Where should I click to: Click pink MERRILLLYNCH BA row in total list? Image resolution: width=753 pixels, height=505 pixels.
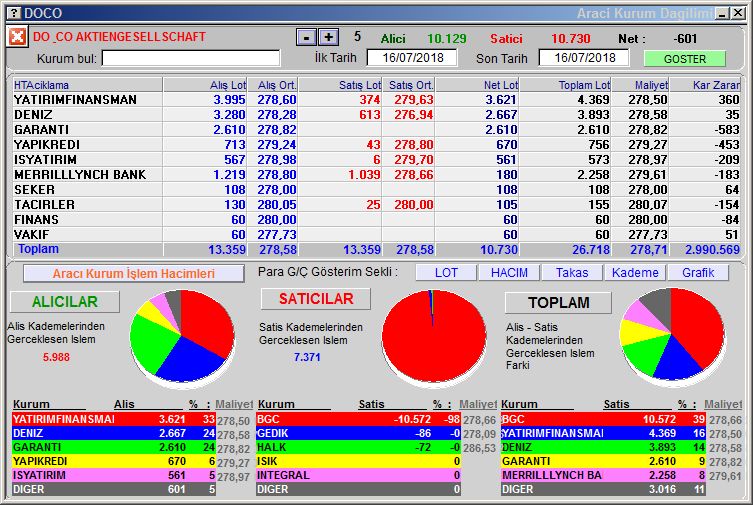coord(603,475)
